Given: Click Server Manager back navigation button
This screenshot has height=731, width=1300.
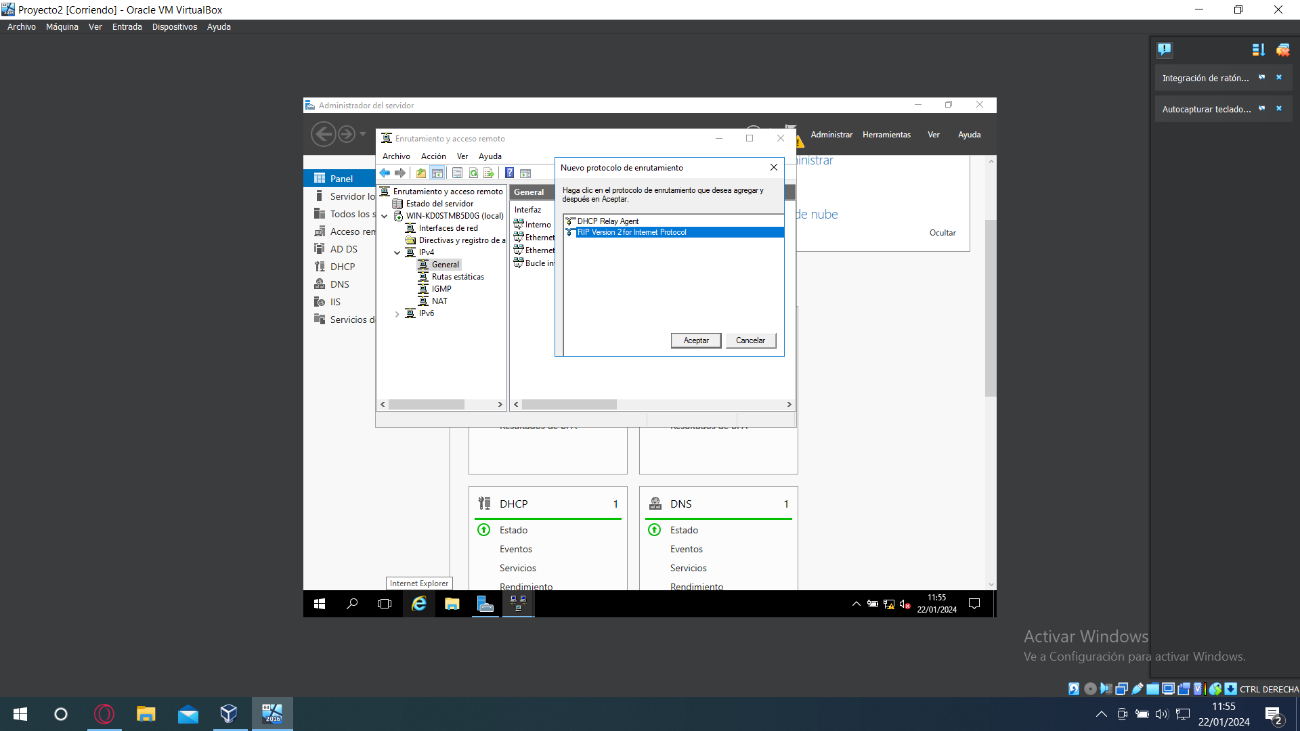Looking at the screenshot, I should pyautogui.click(x=323, y=134).
